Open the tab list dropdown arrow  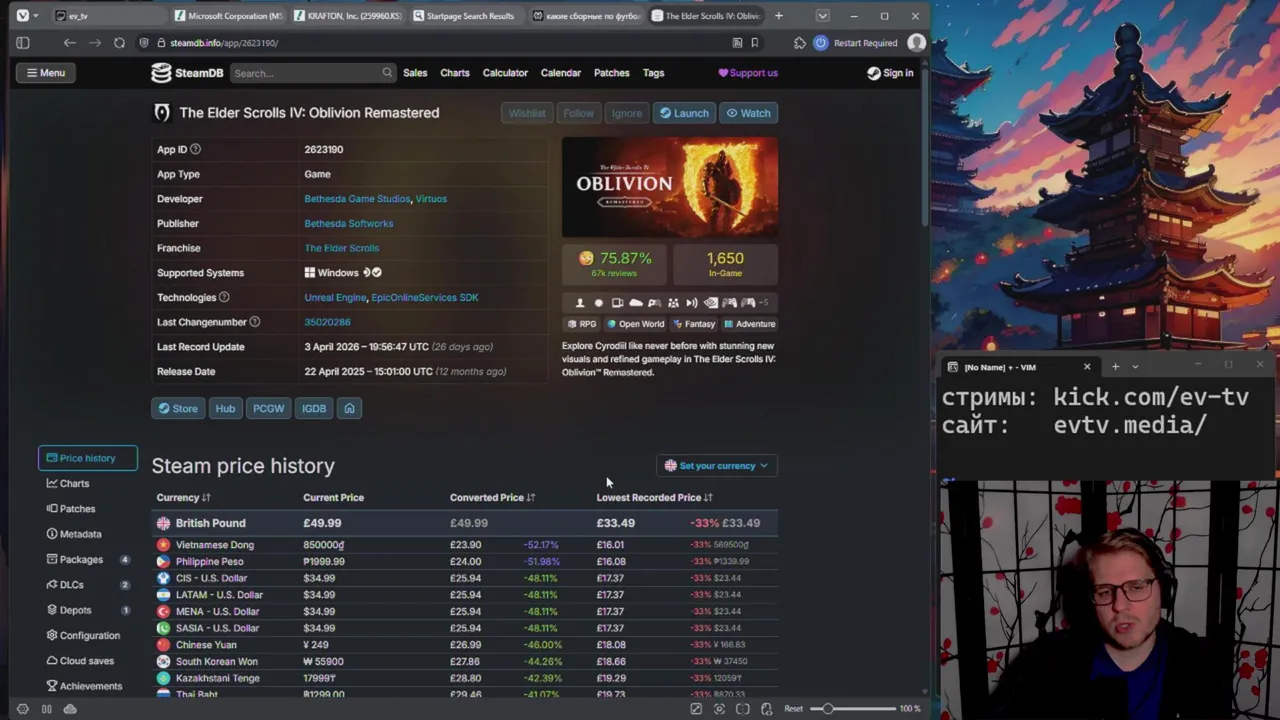[822, 16]
